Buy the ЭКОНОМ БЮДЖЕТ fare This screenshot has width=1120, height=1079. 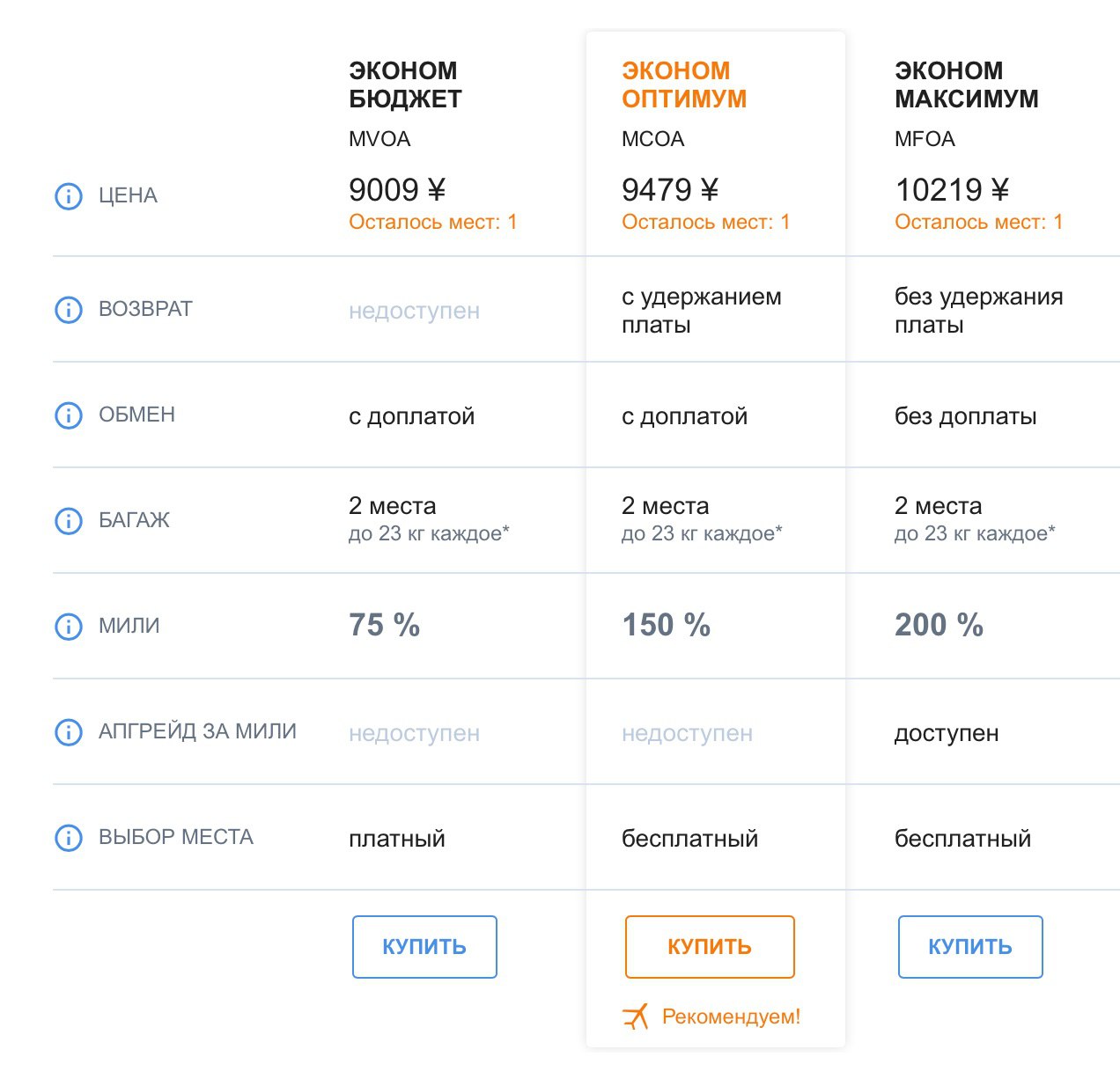point(424,947)
